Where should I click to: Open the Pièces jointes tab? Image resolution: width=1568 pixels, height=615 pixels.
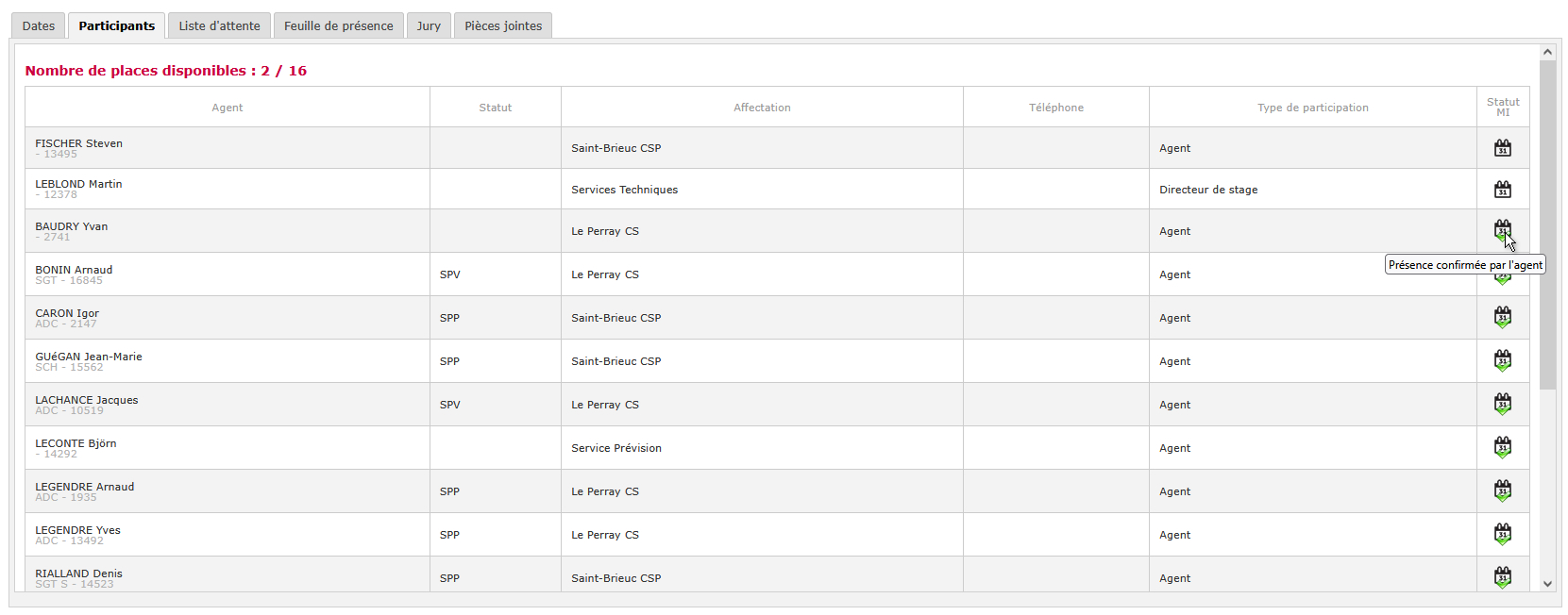(503, 25)
